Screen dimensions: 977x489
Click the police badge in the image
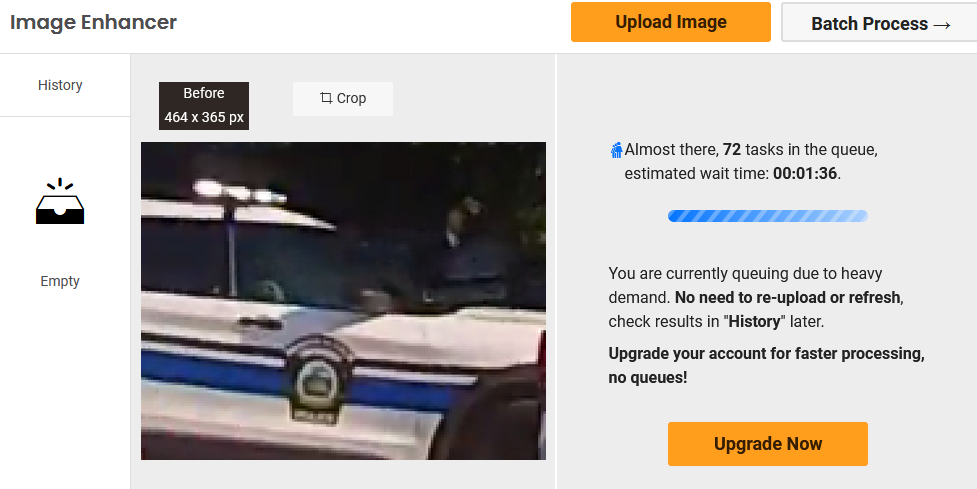pyautogui.click(x=317, y=379)
